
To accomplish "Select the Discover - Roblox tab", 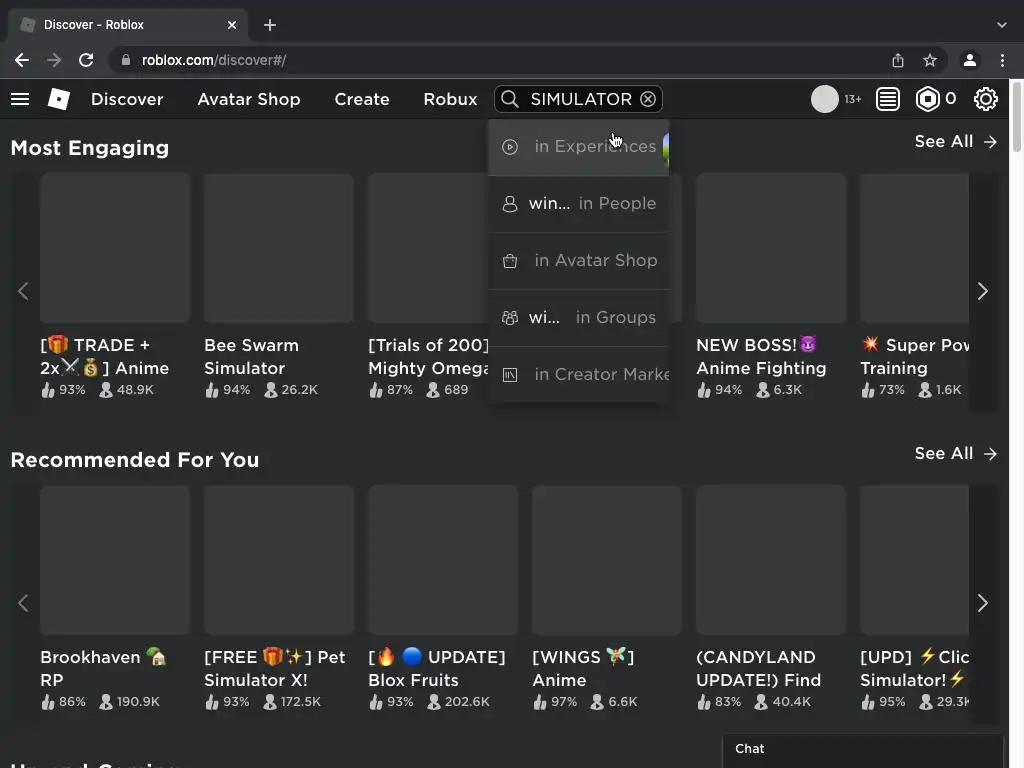I will coord(127,25).
